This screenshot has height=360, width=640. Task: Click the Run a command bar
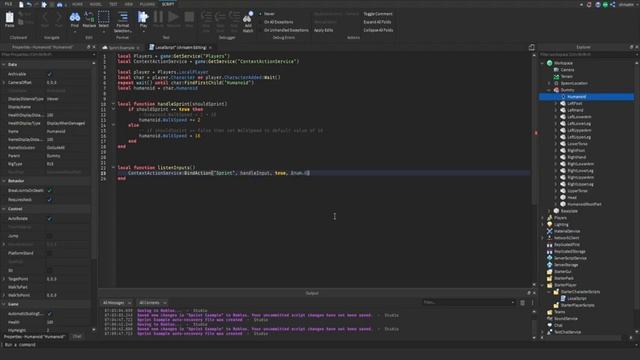click(320, 345)
